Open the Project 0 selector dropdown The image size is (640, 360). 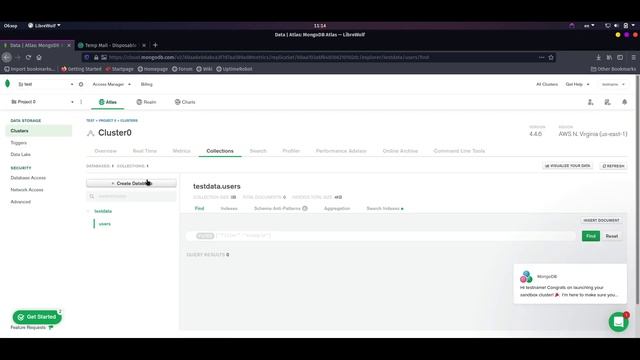[x=42, y=102]
